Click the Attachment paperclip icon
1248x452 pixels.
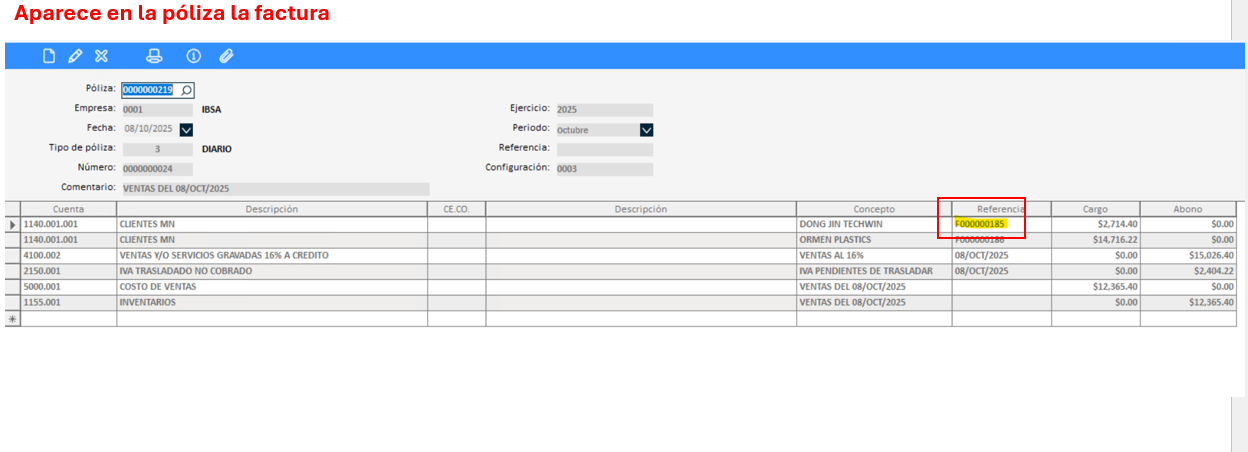[x=226, y=56]
